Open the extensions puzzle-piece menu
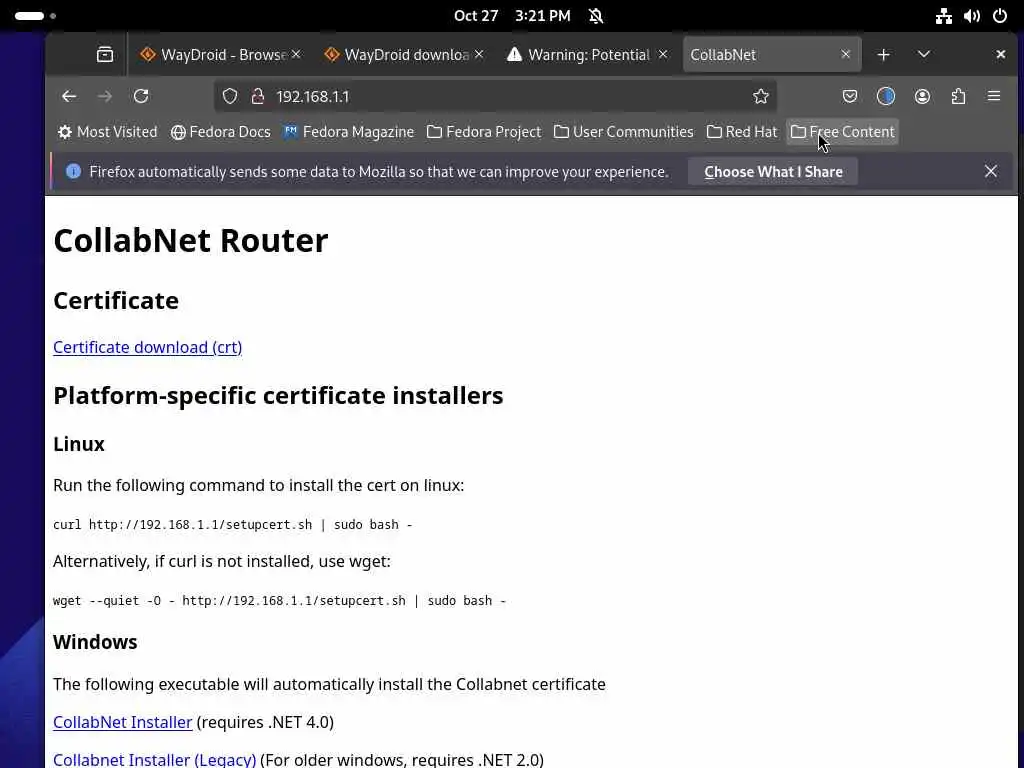 point(958,97)
